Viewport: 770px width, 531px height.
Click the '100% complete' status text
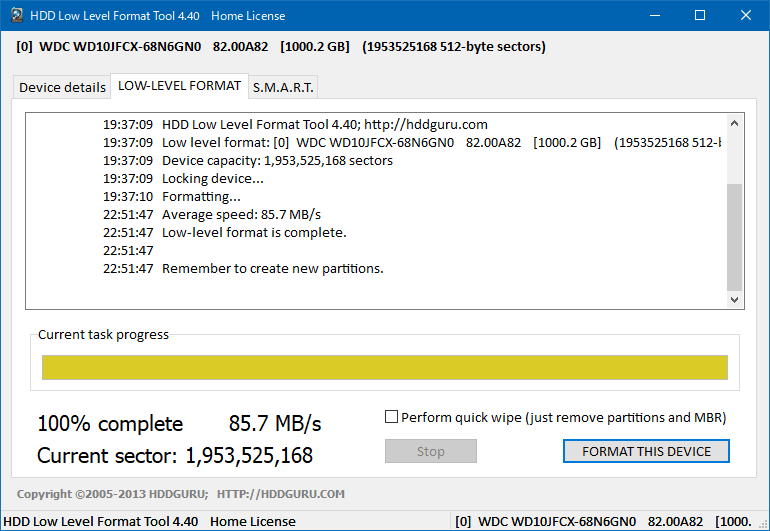coord(110,423)
